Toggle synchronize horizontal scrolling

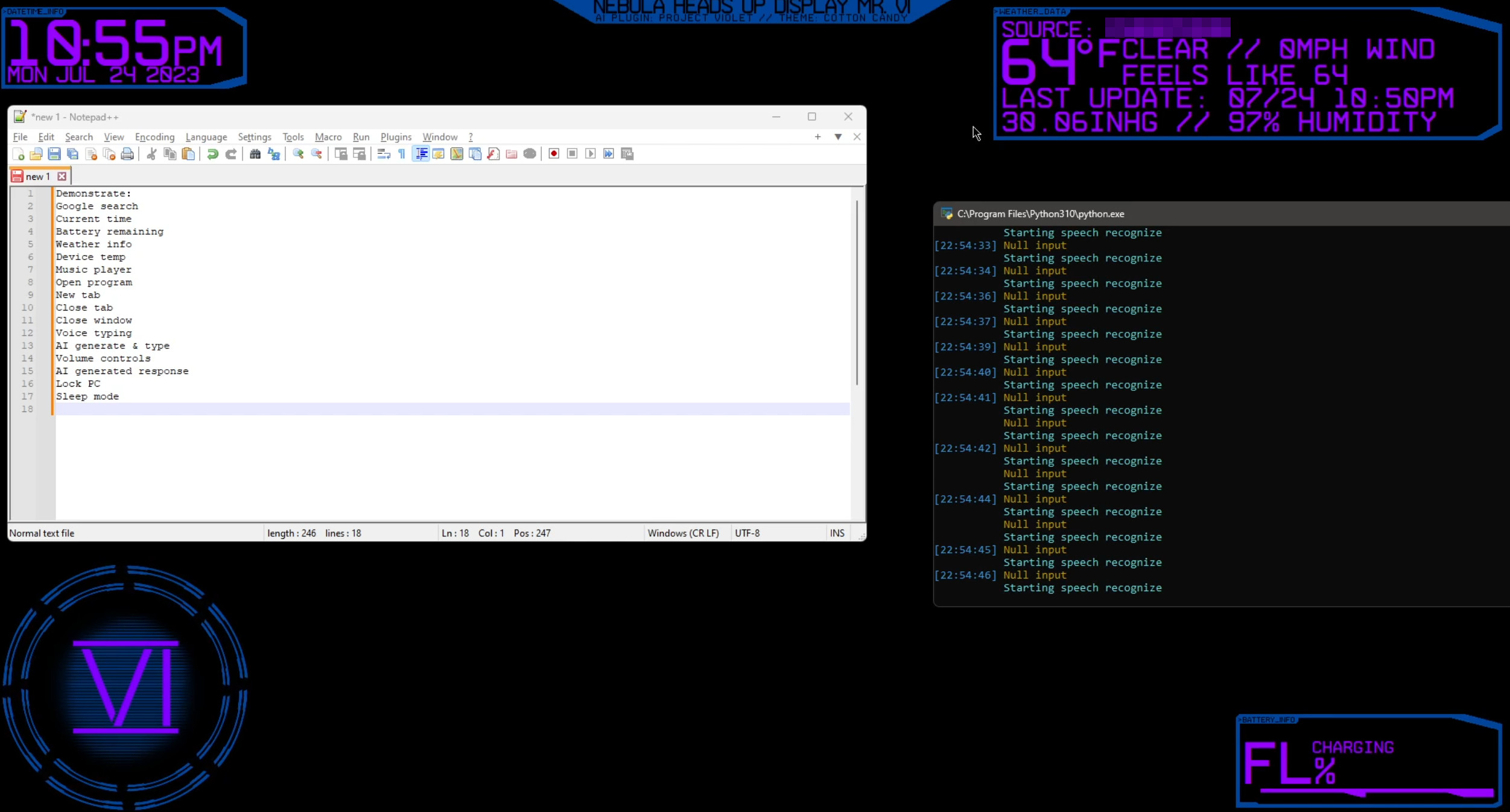[359, 154]
